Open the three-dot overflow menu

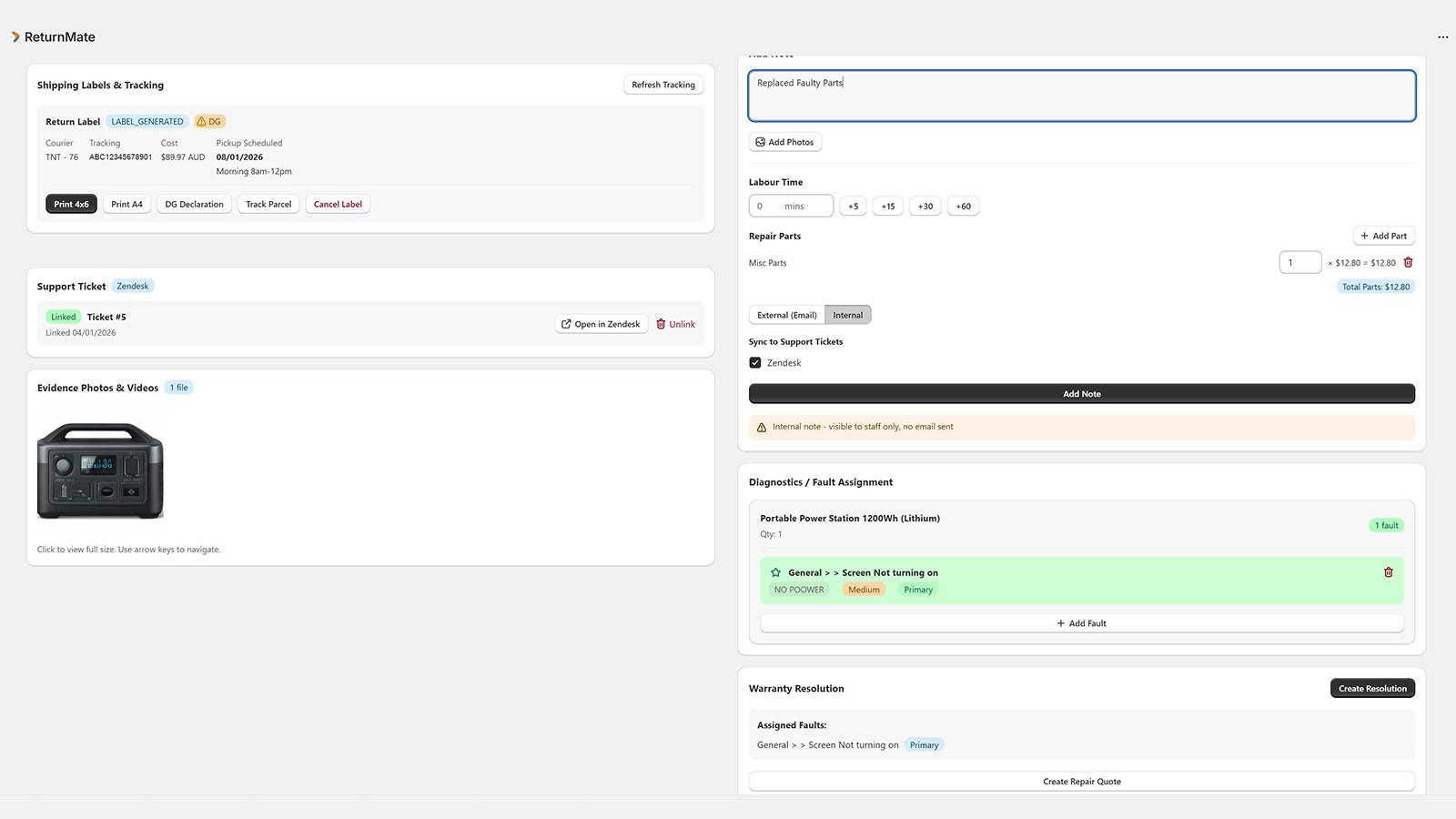1442,37
